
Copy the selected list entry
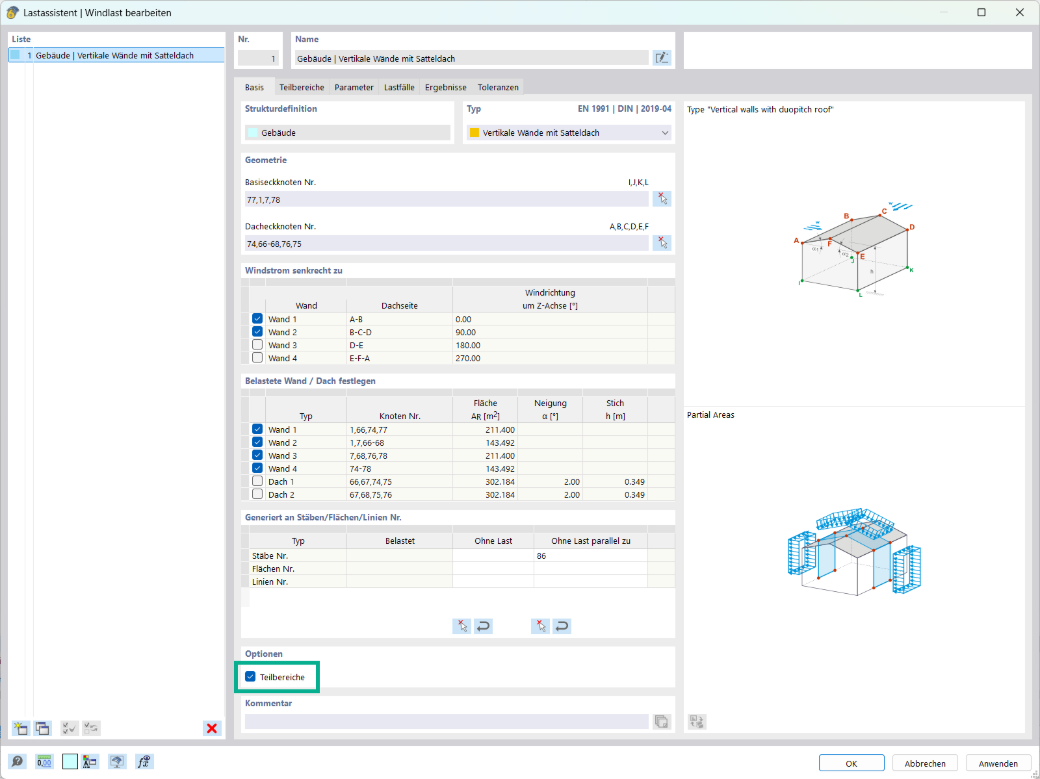coord(42,728)
